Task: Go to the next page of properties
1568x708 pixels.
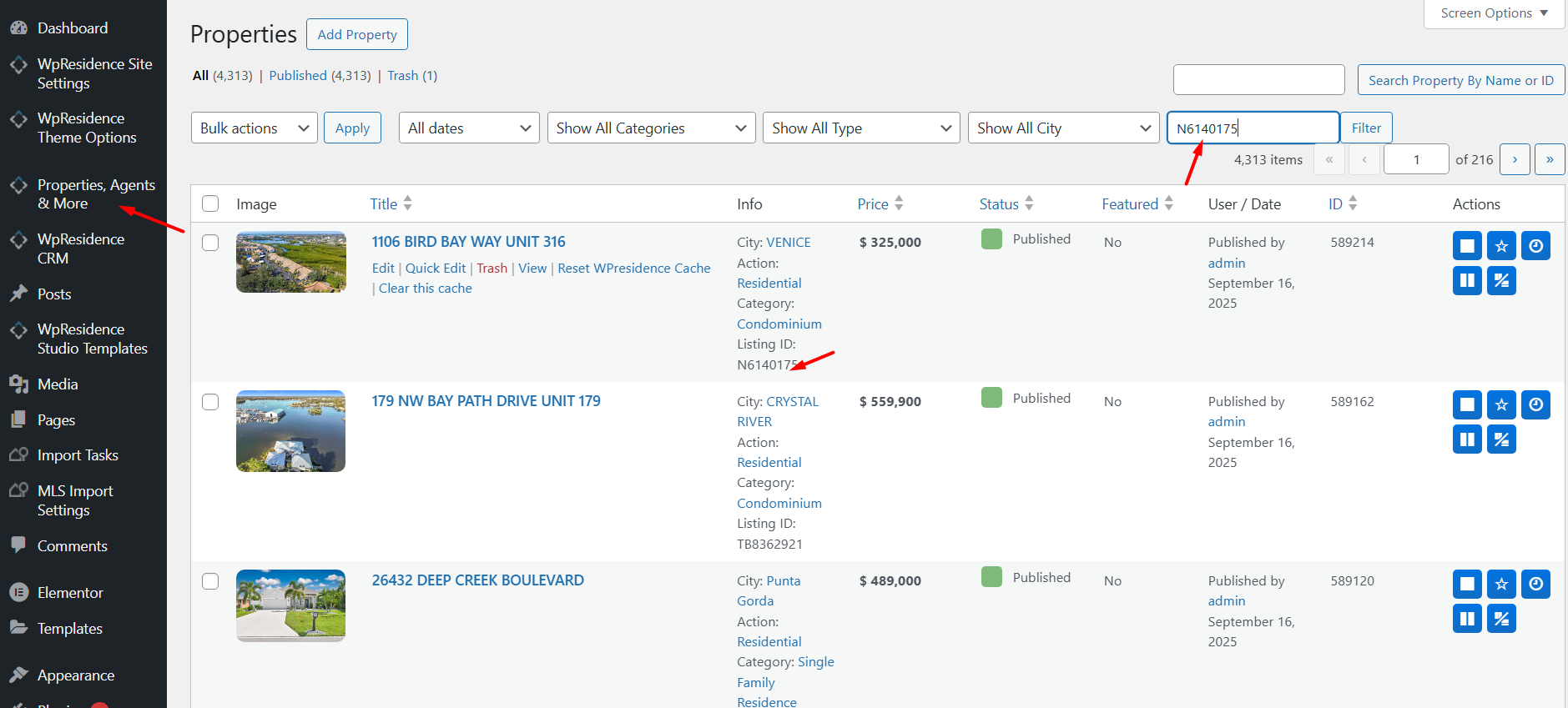Action: pyautogui.click(x=1515, y=159)
